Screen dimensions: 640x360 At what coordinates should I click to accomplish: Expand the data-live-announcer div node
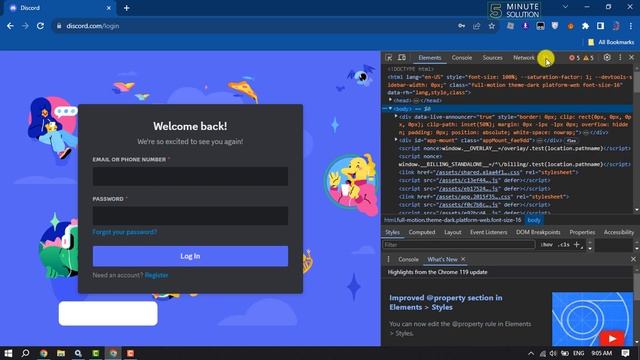pos(396,117)
